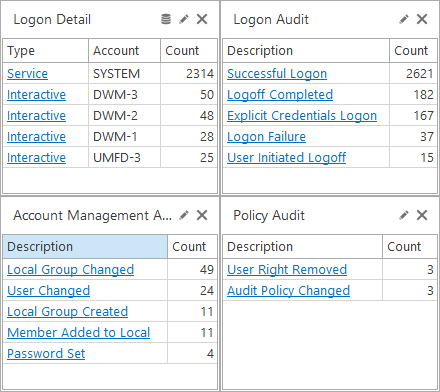Open the Successful Logon link
440x392 pixels.
[x=277, y=74]
